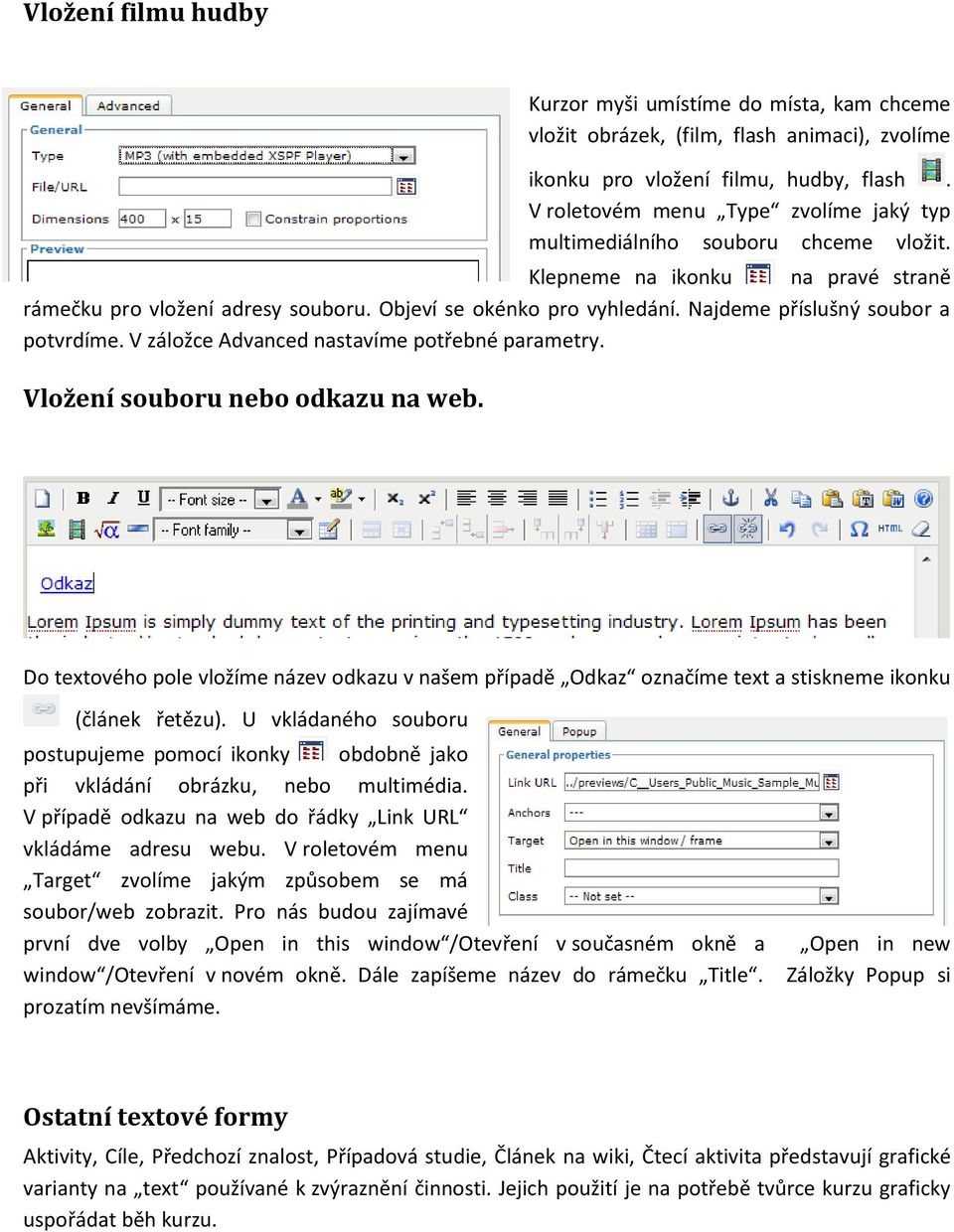Click browse icon next to File/URL field
This screenshot has width=954, height=1232.
coord(405,186)
